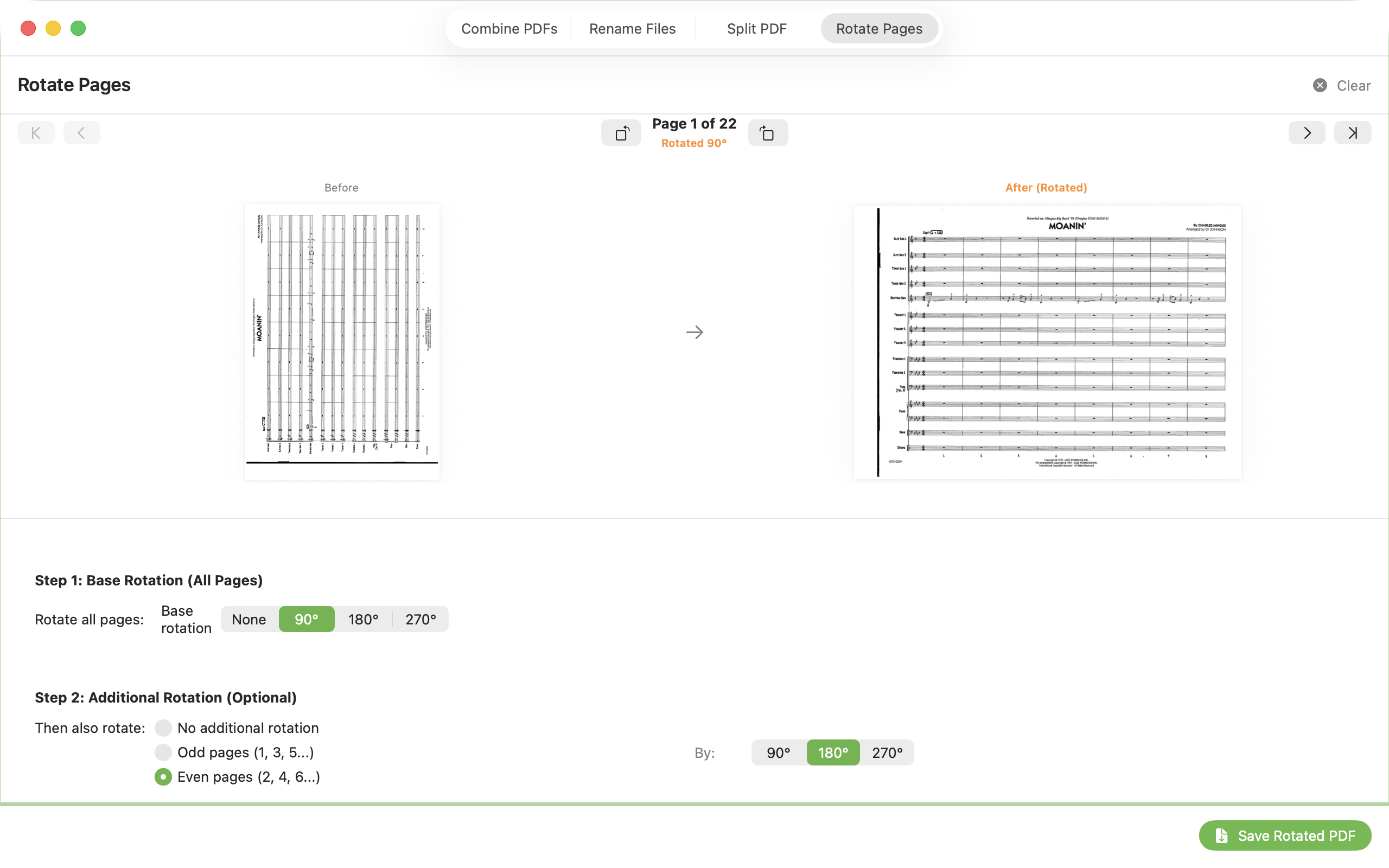Go to previous page arrow

[x=81, y=133]
